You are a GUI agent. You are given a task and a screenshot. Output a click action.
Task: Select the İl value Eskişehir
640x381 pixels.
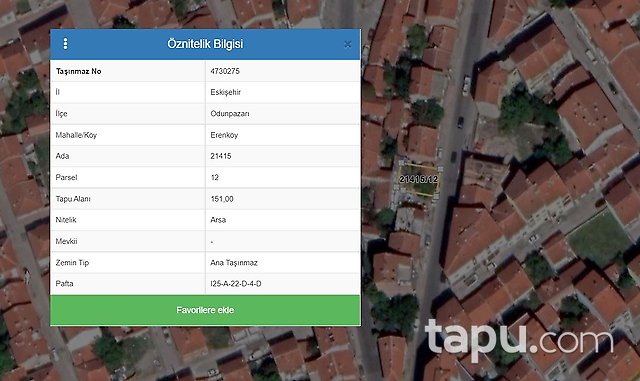pyautogui.click(x=225, y=92)
